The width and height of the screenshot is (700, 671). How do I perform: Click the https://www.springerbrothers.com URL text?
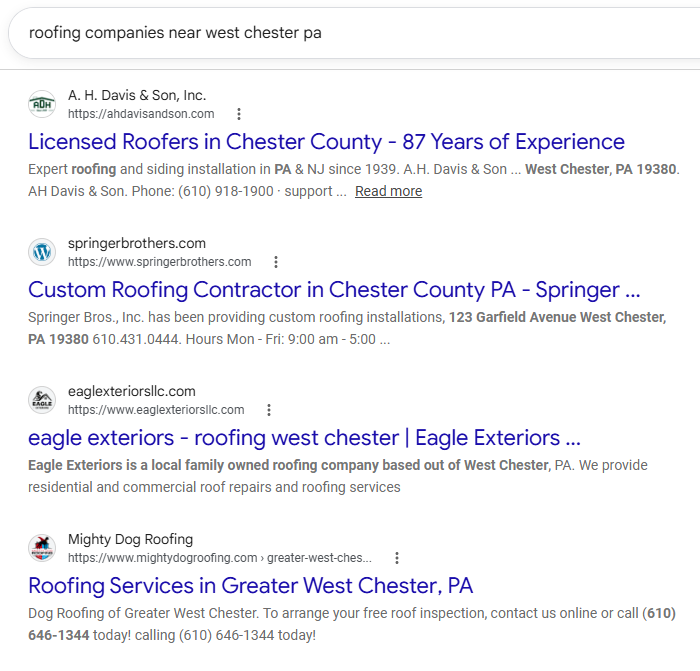159,262
